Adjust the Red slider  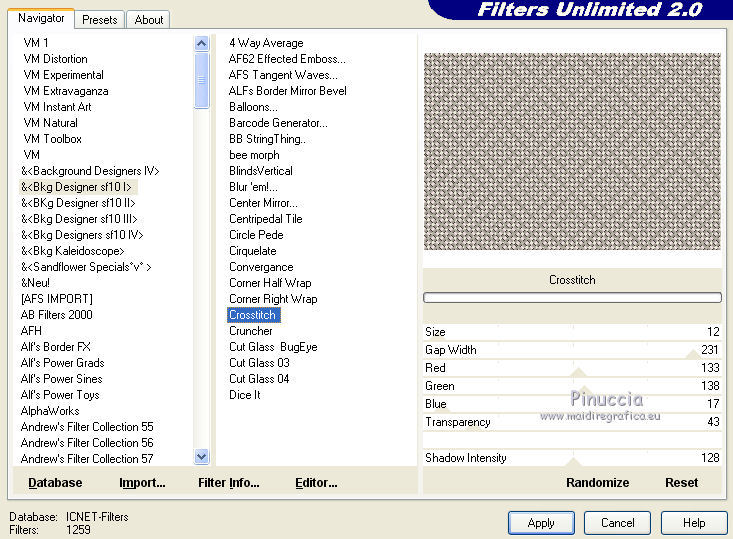572,368
